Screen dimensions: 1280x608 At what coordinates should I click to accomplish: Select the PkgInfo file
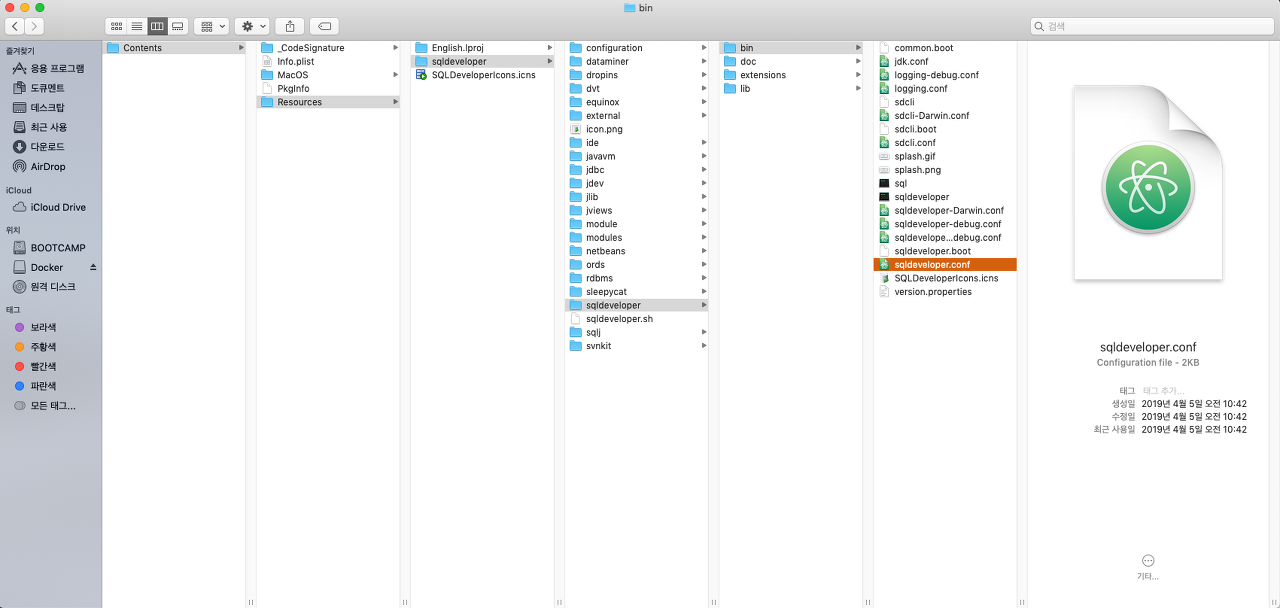click(328, 88)
